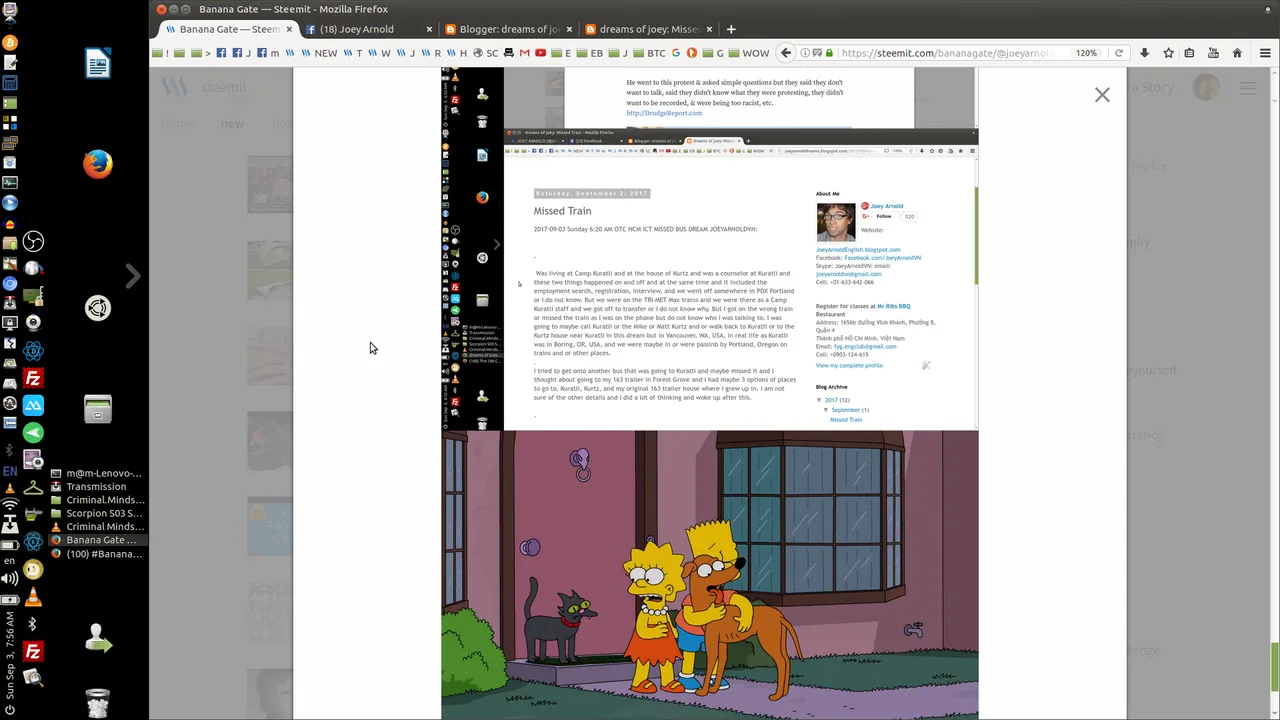Image resolution: width=1280 pixels, height=720 pixels.
Task: Close the image lightbox with the X
Action: click(x=1102, y=95)
